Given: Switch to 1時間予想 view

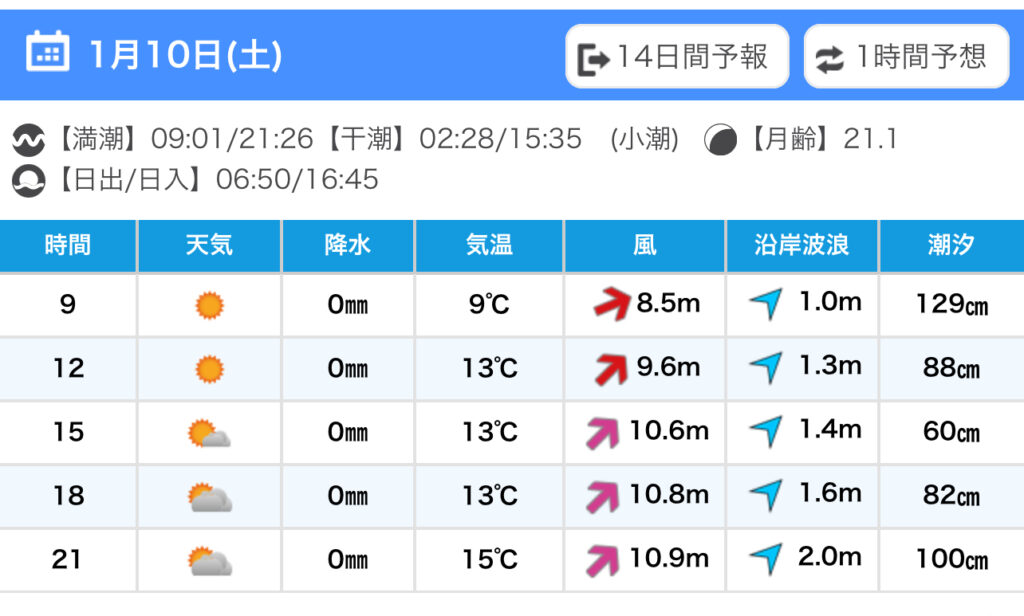Looking at the screenshot, I should 906,57.
